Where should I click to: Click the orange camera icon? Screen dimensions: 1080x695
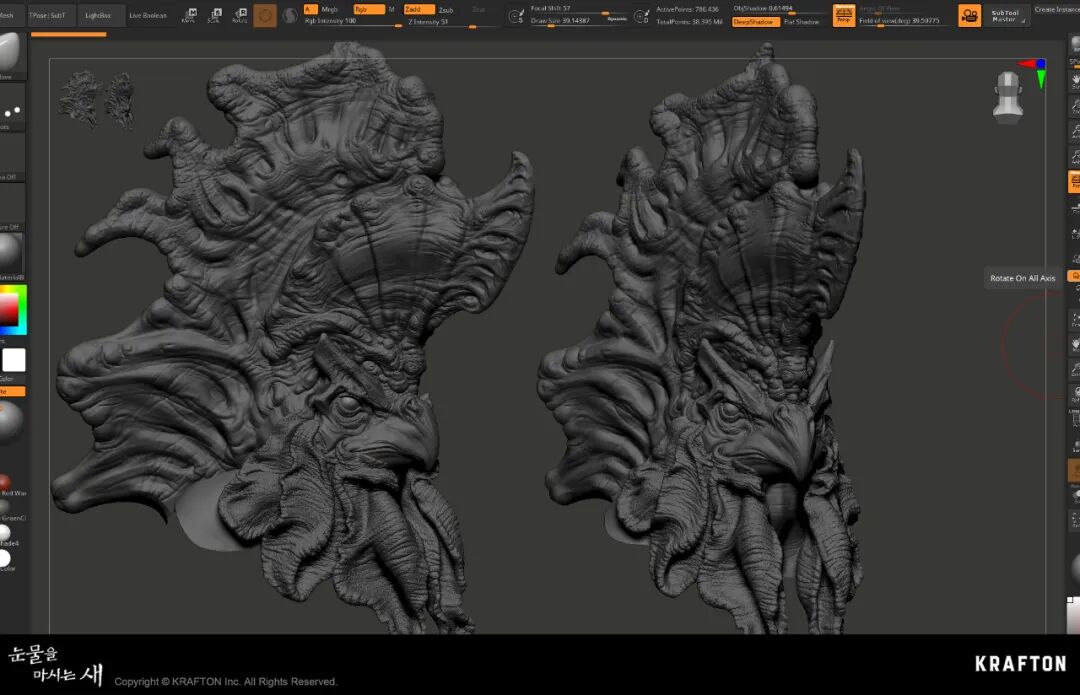click(969, 15)
